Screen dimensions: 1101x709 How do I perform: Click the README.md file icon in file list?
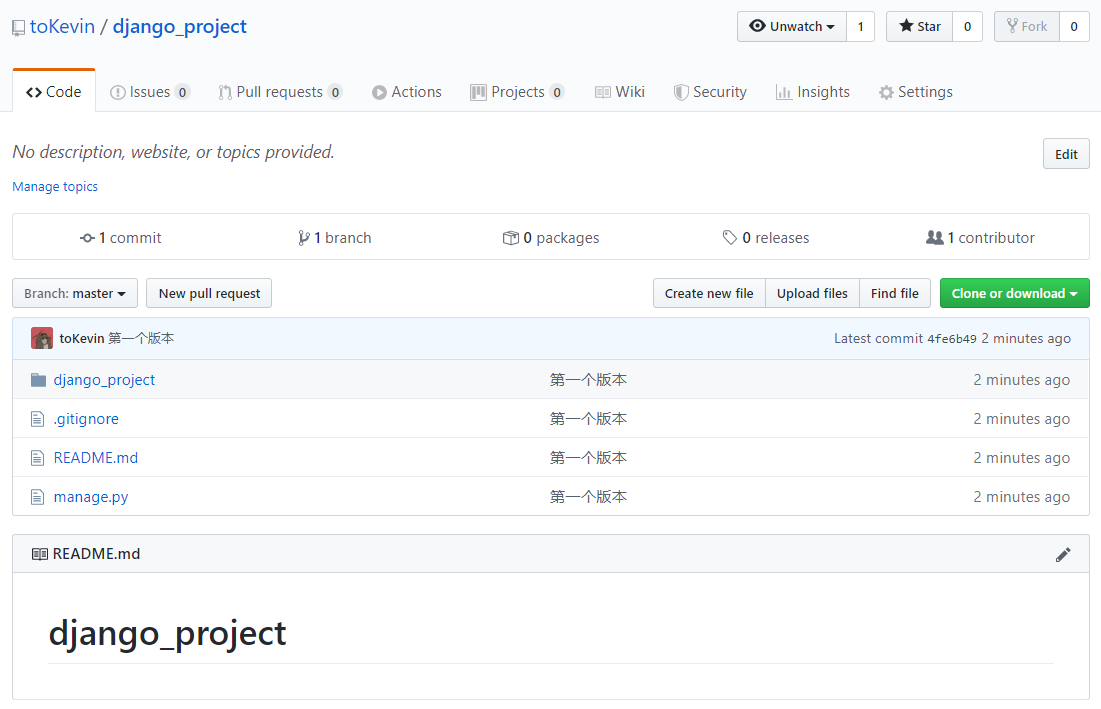click(38, 458)
